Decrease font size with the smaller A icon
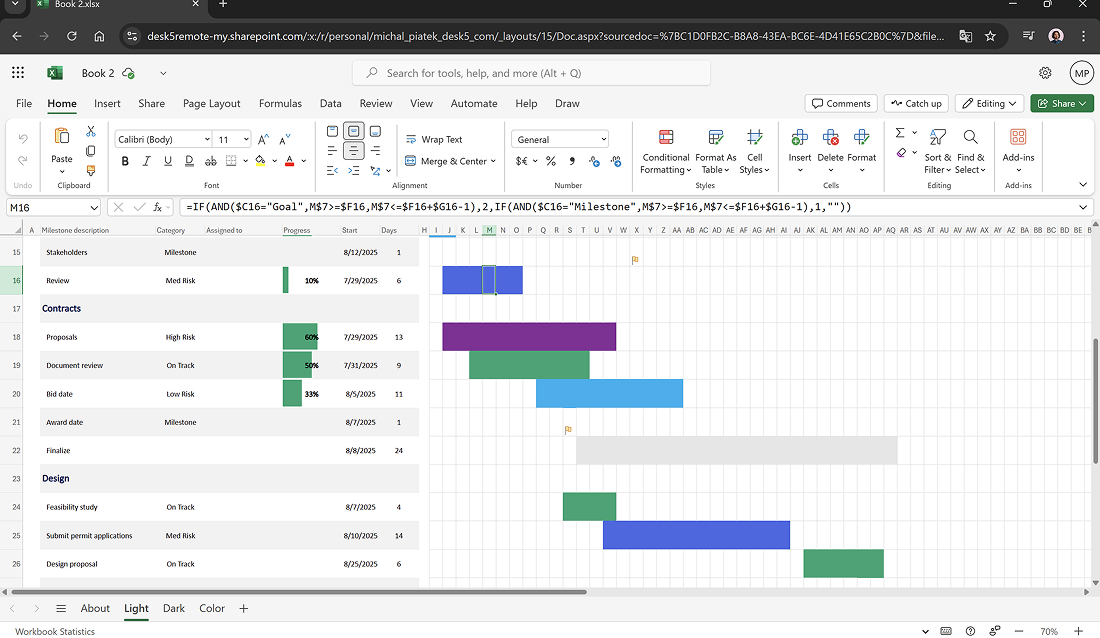The height and width of the screenshot is (638, 1100). (x=285, y=140)
